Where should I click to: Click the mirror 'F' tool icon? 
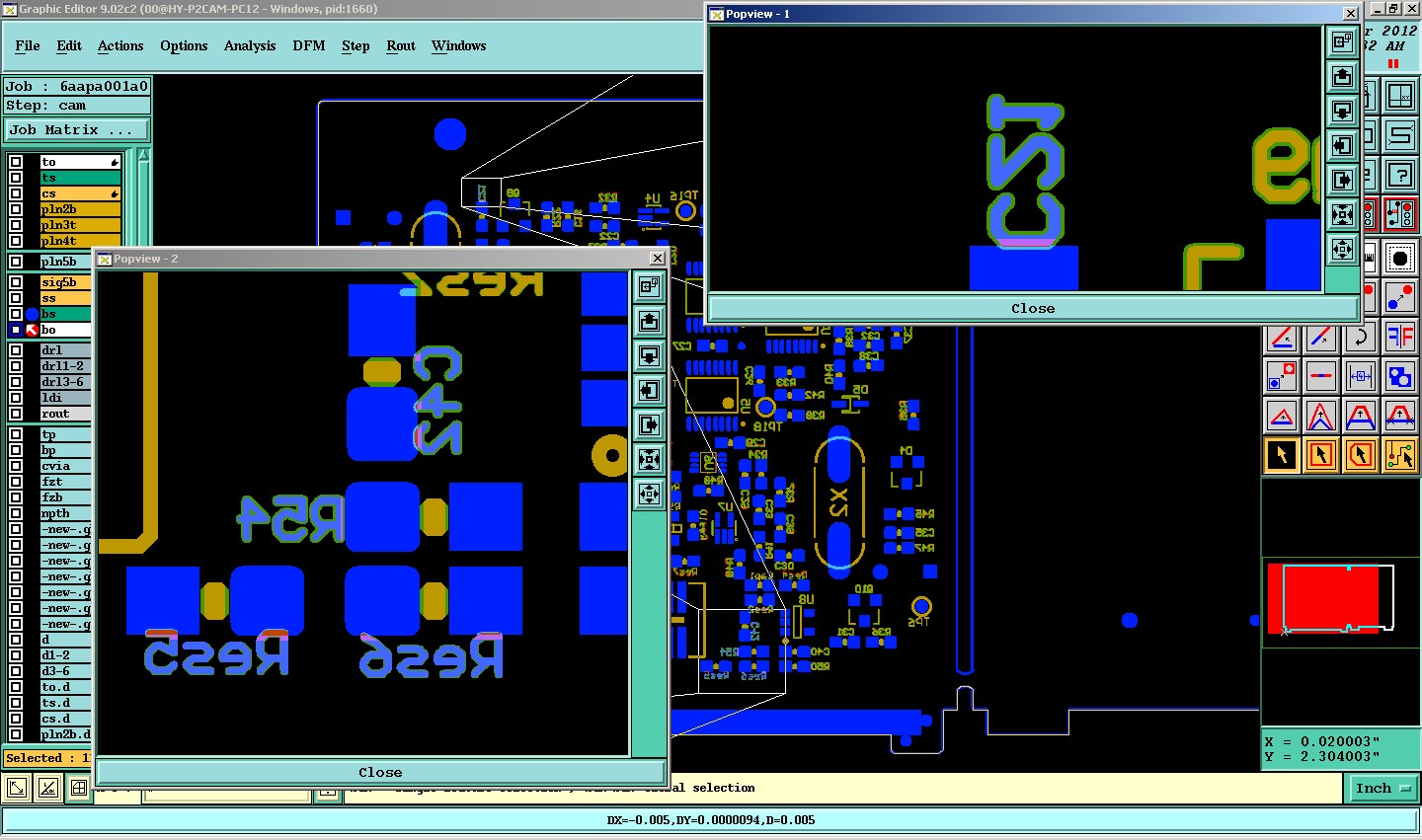tap(1400, 337)
